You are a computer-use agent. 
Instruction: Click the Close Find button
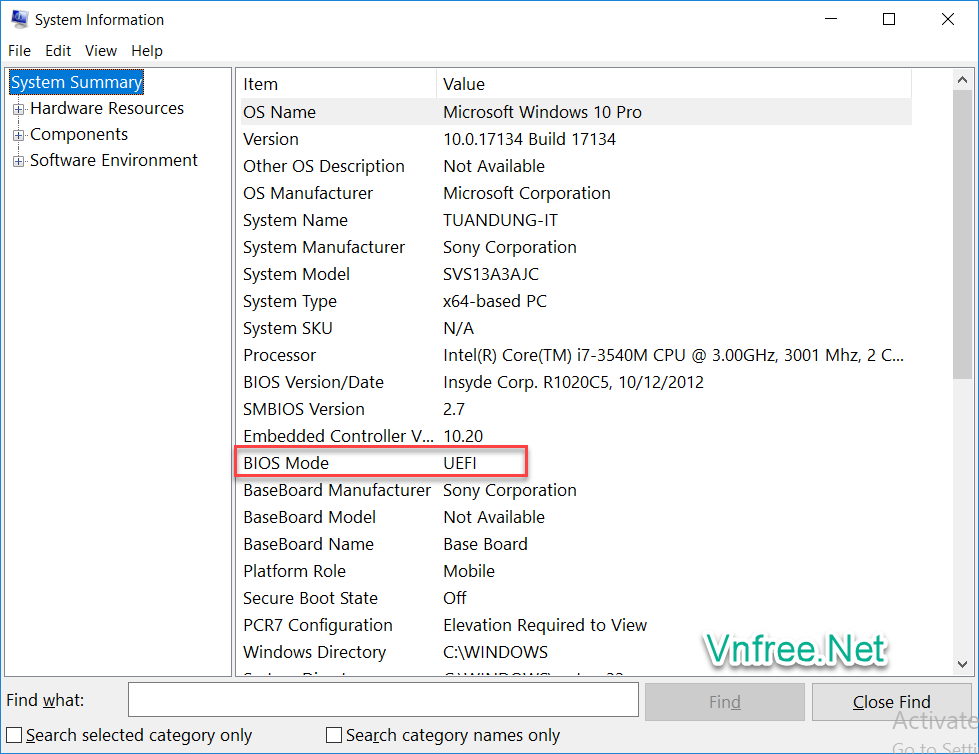click(891, 702)
